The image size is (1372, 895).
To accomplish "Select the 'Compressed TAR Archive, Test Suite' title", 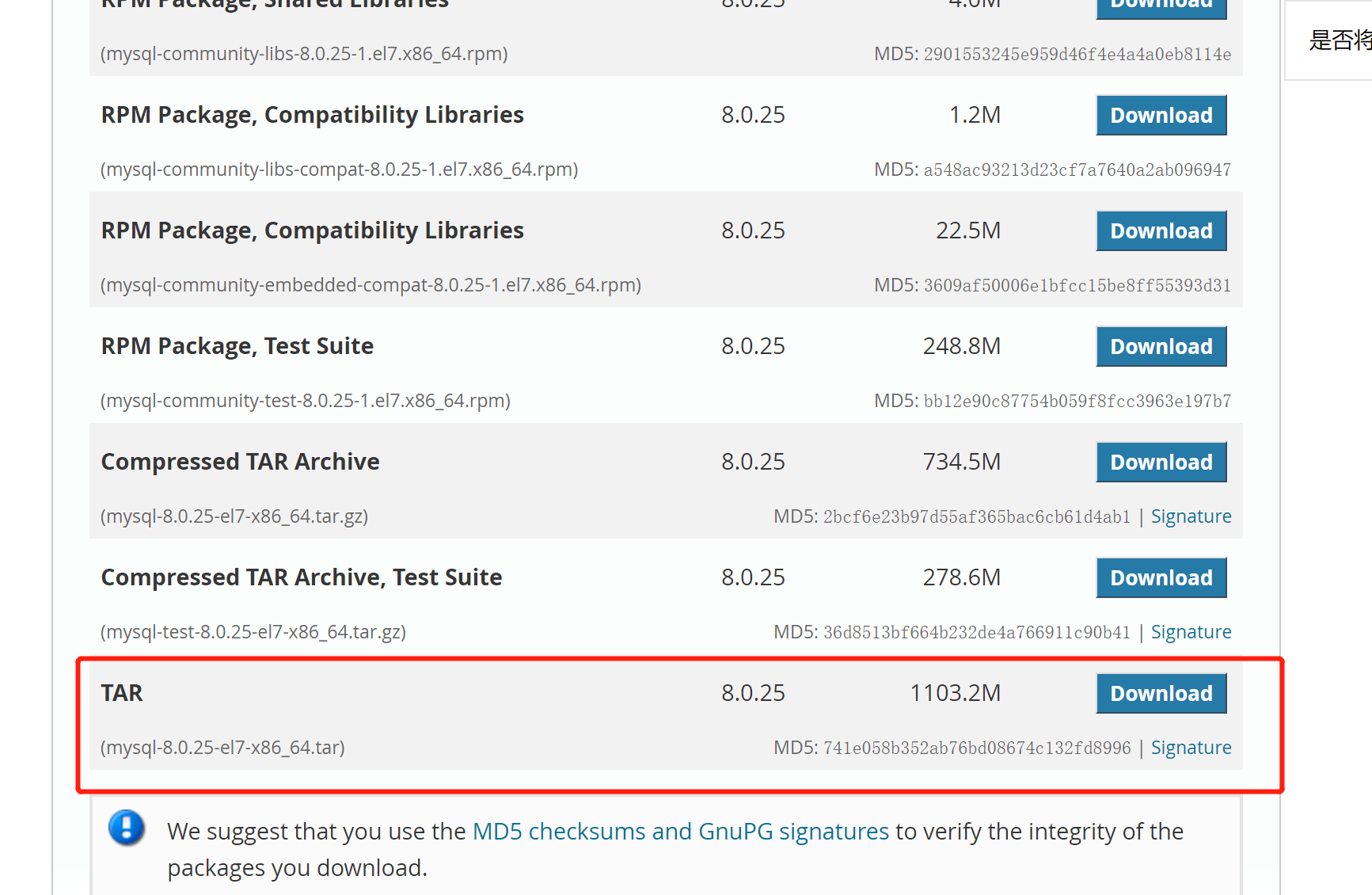I will 302,577.
